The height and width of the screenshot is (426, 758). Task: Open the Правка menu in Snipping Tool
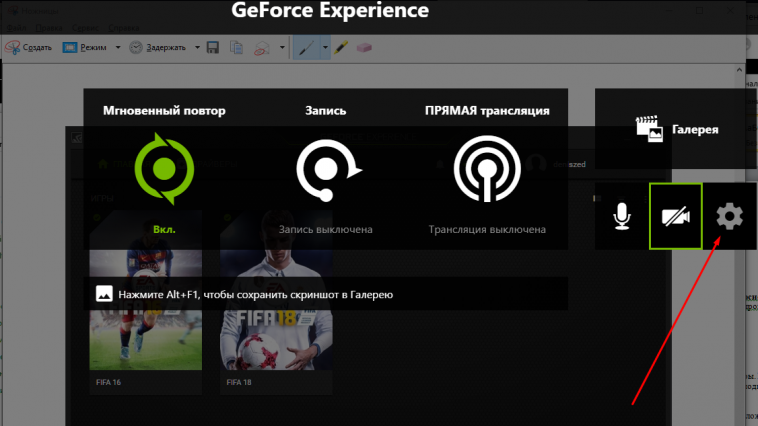click(x=49, y=28)
